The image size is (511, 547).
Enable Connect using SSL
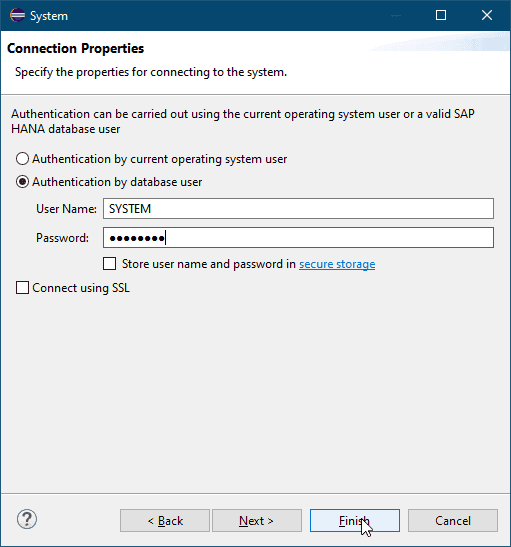pos(22,288)
